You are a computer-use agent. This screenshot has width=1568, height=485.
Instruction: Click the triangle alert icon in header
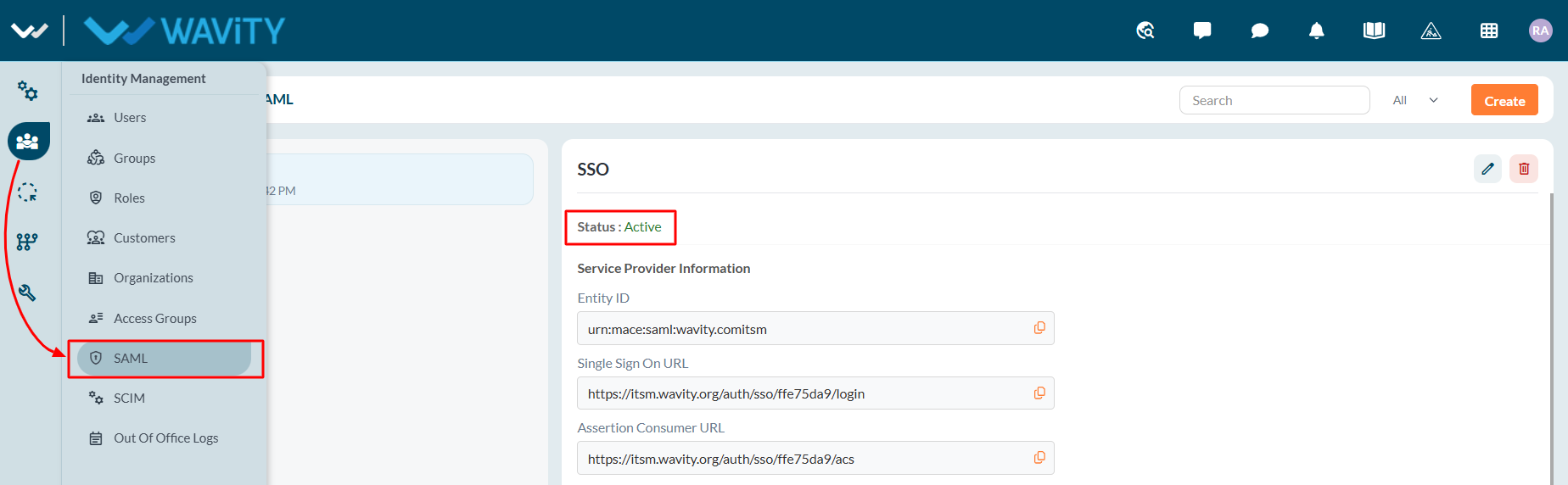1431,31
